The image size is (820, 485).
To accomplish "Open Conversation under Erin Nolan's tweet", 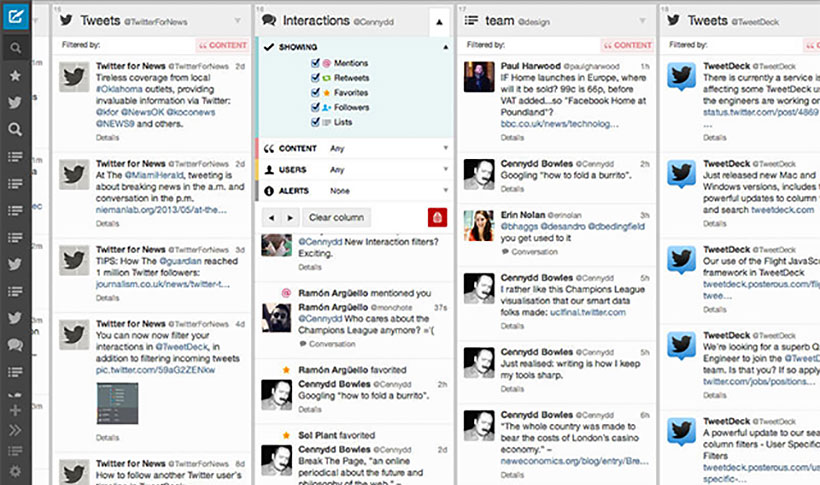I will [x=529, y=252].
